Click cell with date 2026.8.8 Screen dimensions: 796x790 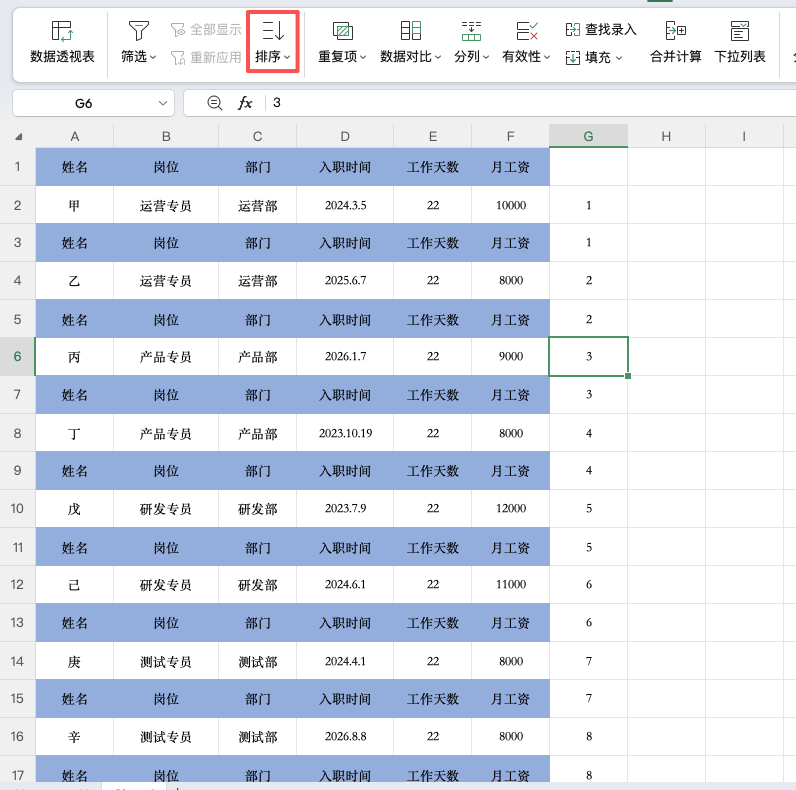pos(345,736)
